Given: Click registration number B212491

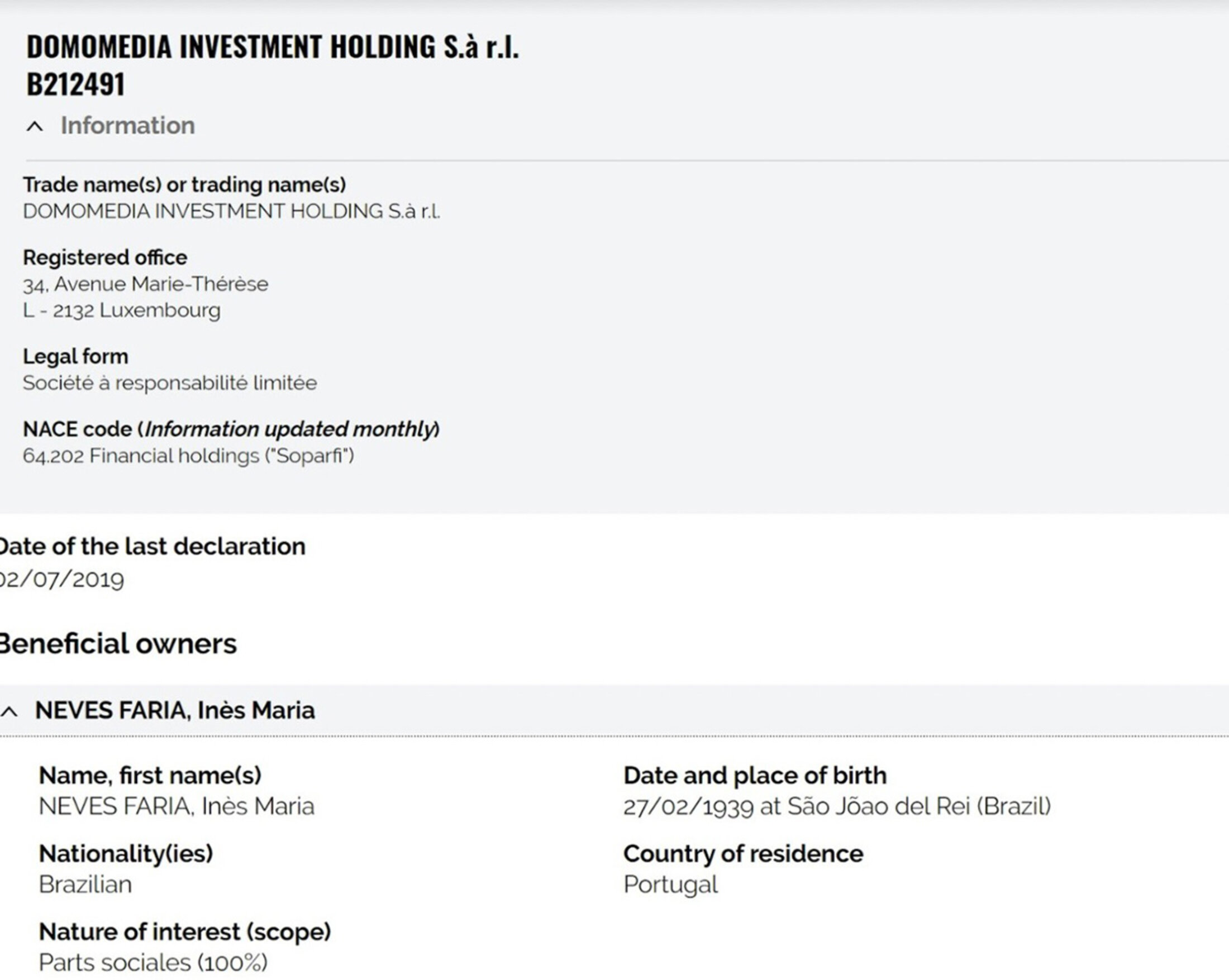Looking at the screenshot, I should coord(75,85).
